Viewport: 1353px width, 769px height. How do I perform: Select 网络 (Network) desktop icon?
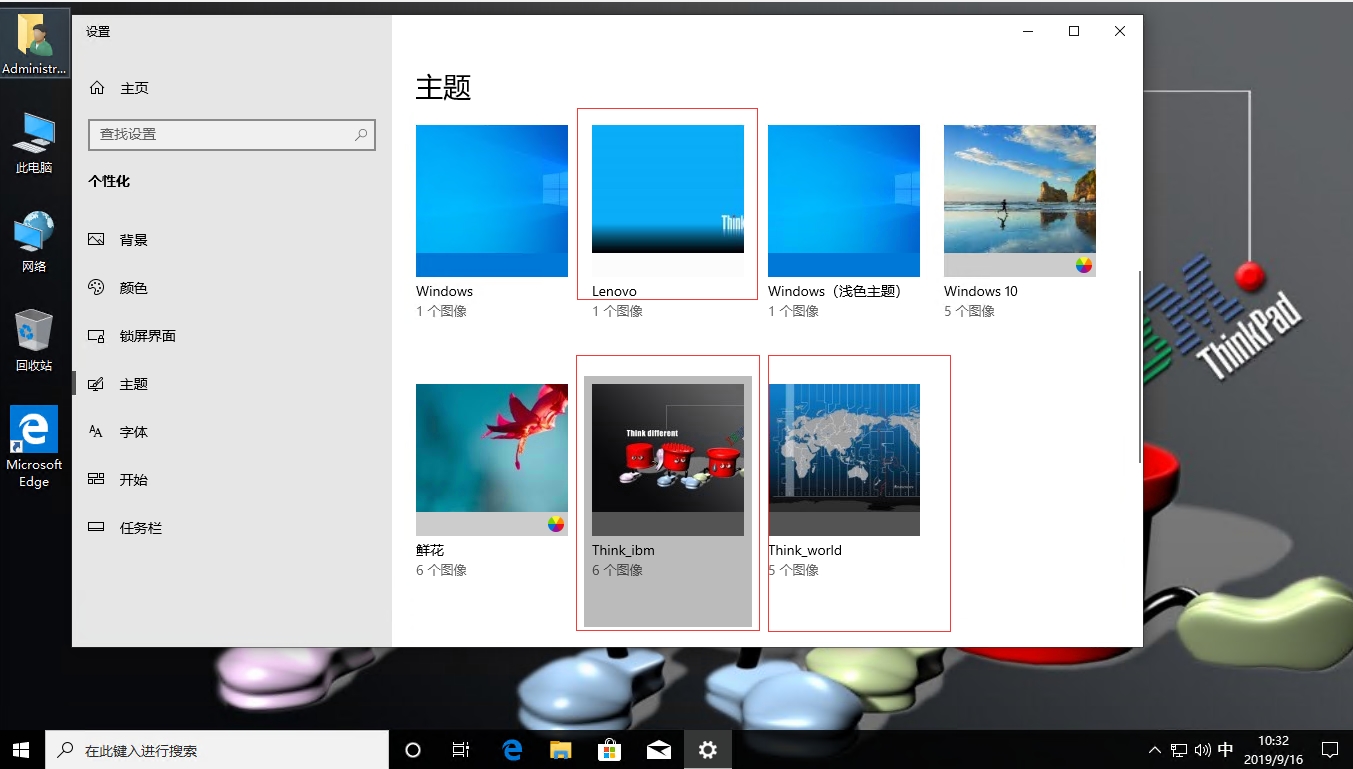[34, 242]
